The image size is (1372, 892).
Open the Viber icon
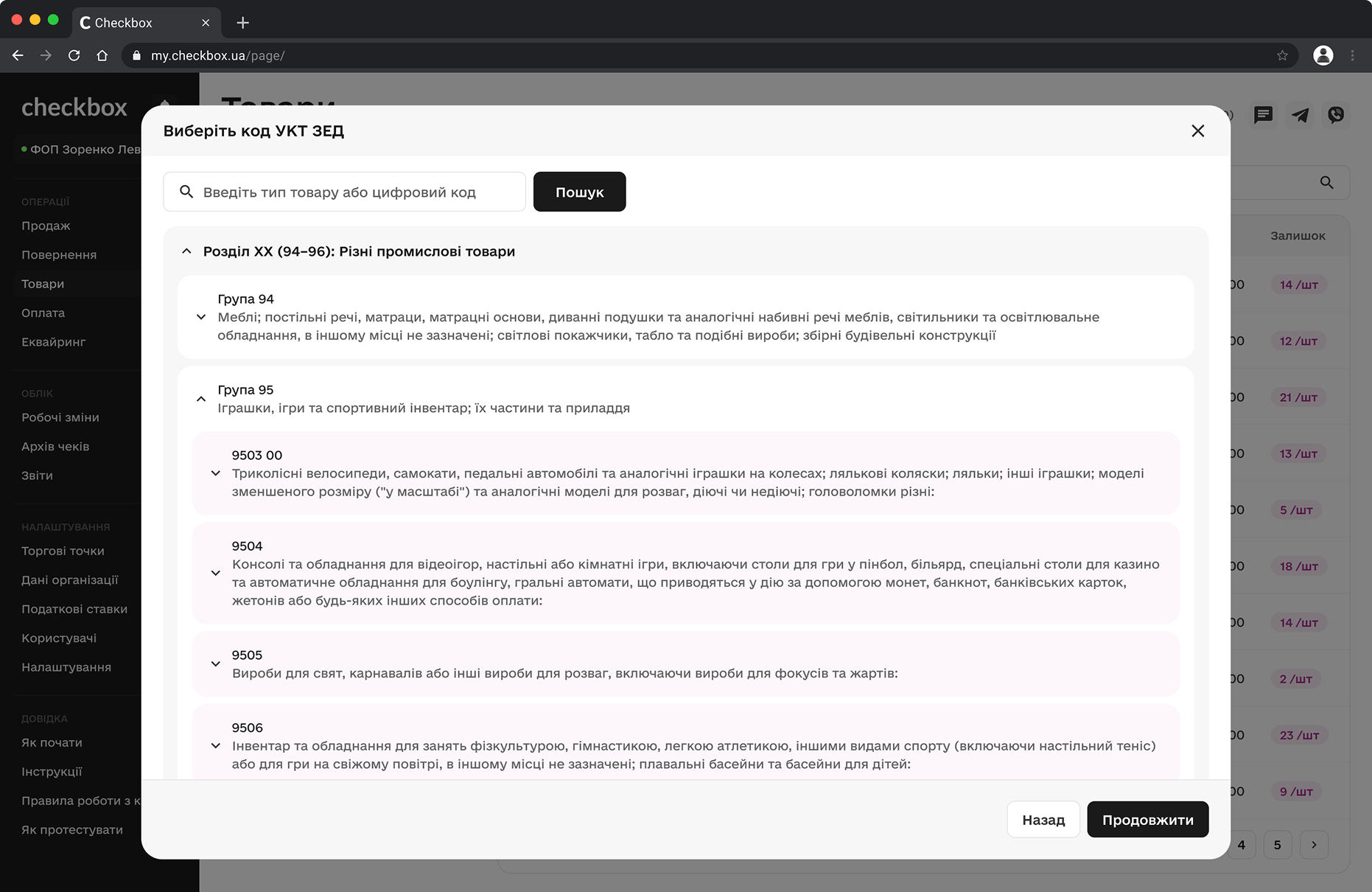(1336, 115)
